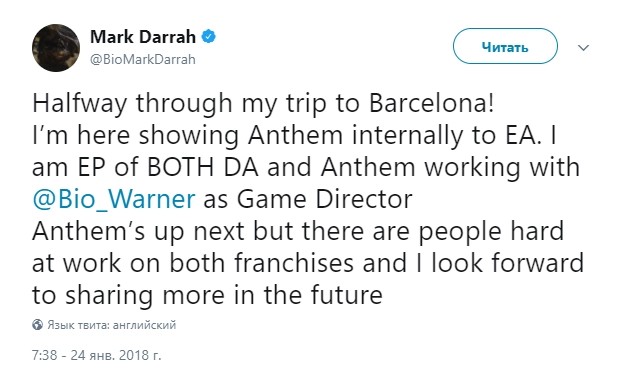
Task: Open the Mark Darrah display name link
Action: [143, 37]
